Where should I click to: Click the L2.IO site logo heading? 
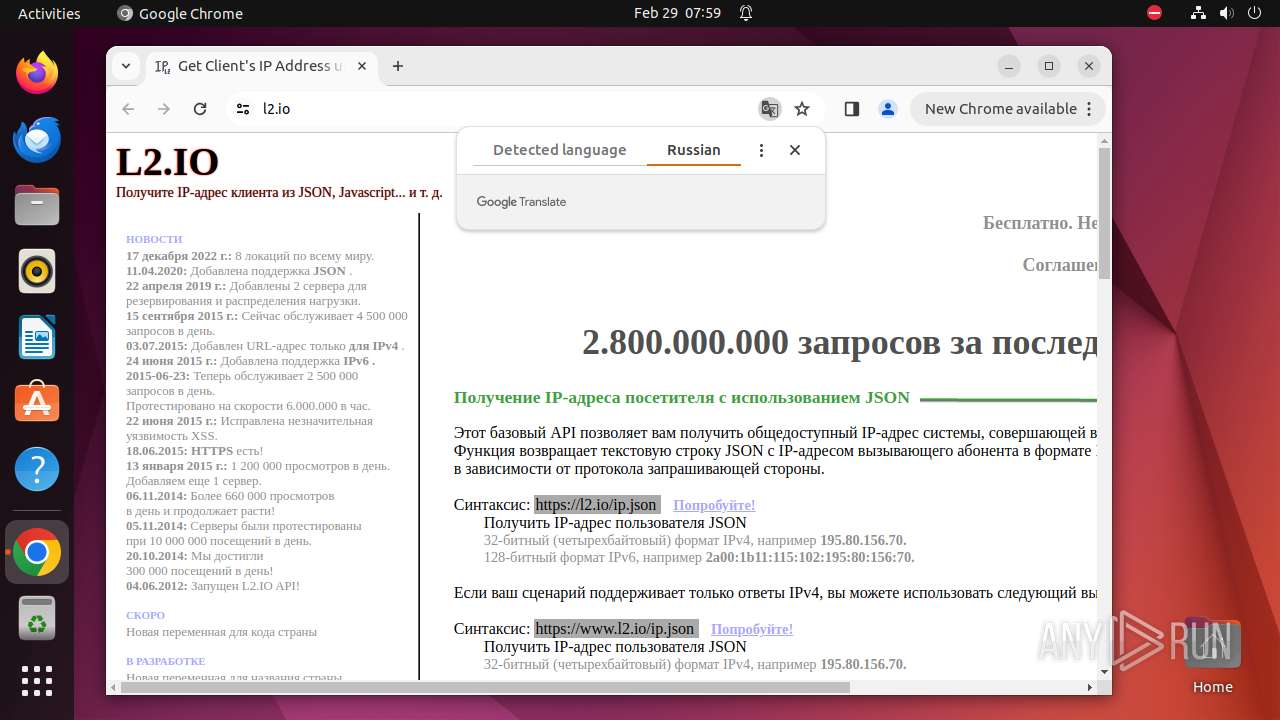[167, 162]
